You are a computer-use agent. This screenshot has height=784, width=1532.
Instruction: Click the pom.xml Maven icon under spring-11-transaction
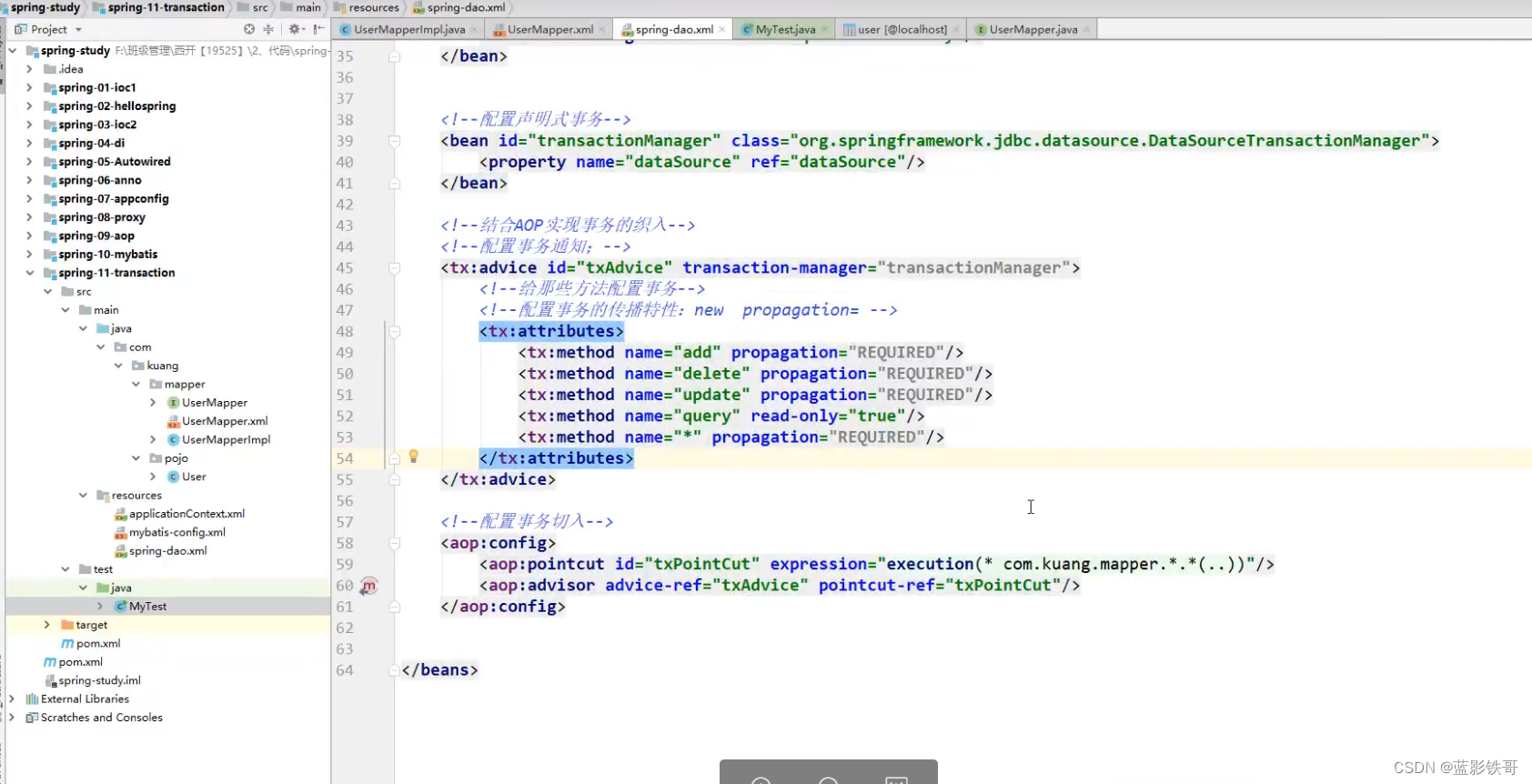click(67, 644)
